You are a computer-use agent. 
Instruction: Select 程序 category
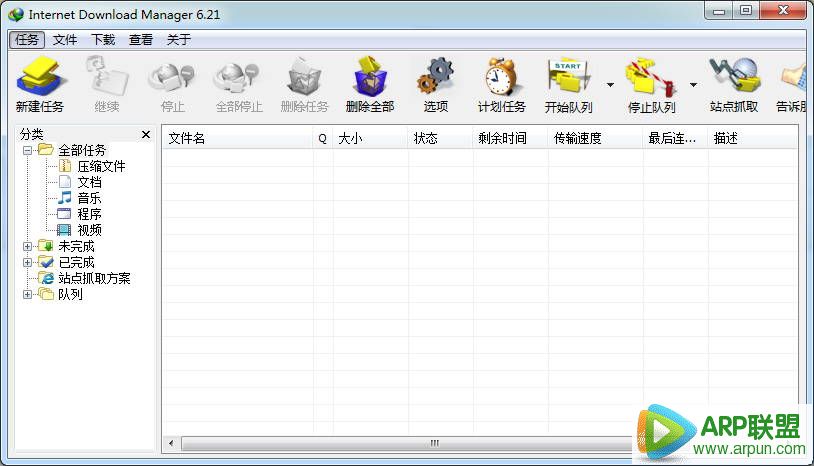80,214
